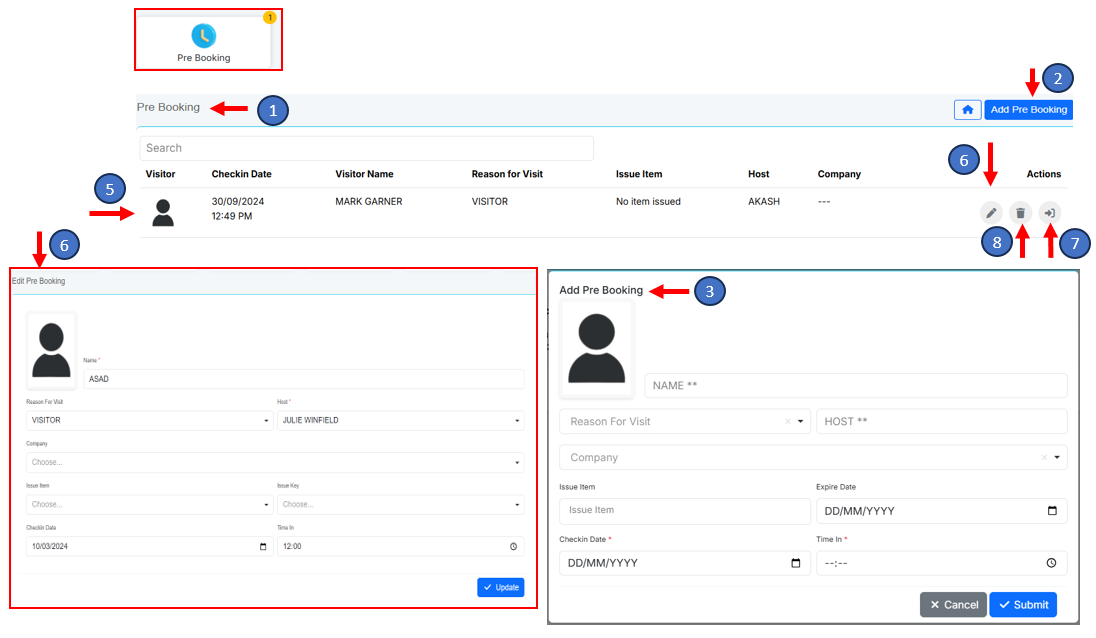
Task: Click the Update button in Edit form
Action: [500, 588]
